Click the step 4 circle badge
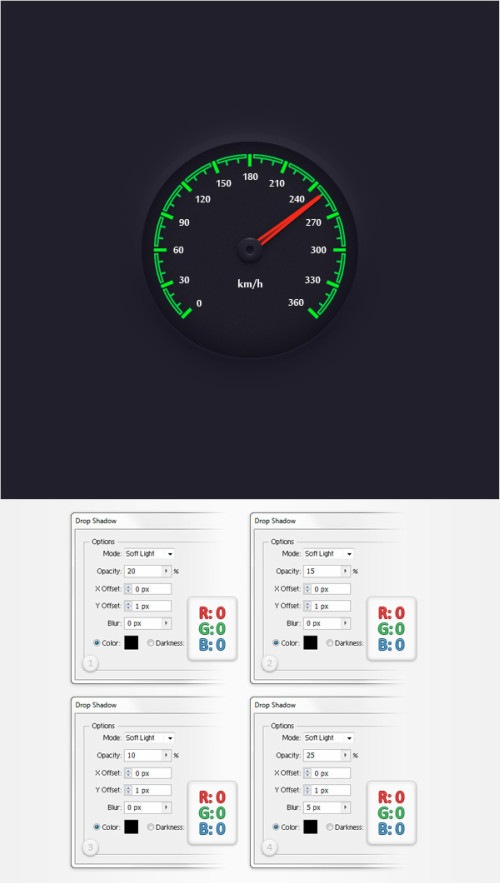500x883 pixels. tap(269, 848)
